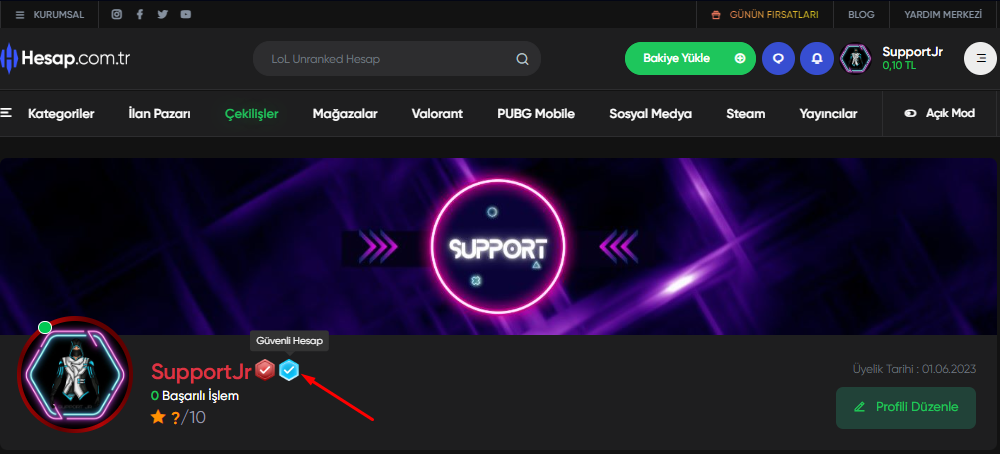Click the Bakiye Yükle button
This screenshot has height=454, width=1000.
(x=690, y=59)
